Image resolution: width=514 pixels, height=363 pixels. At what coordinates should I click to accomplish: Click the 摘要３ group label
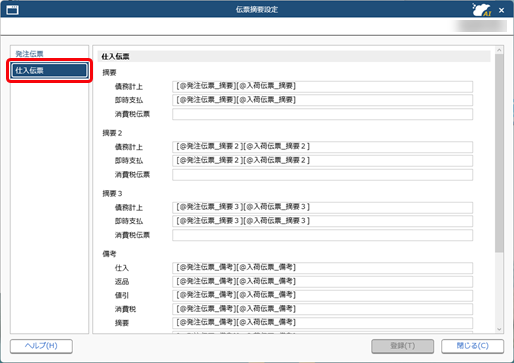pyautogui.click(x=112, y=194)
